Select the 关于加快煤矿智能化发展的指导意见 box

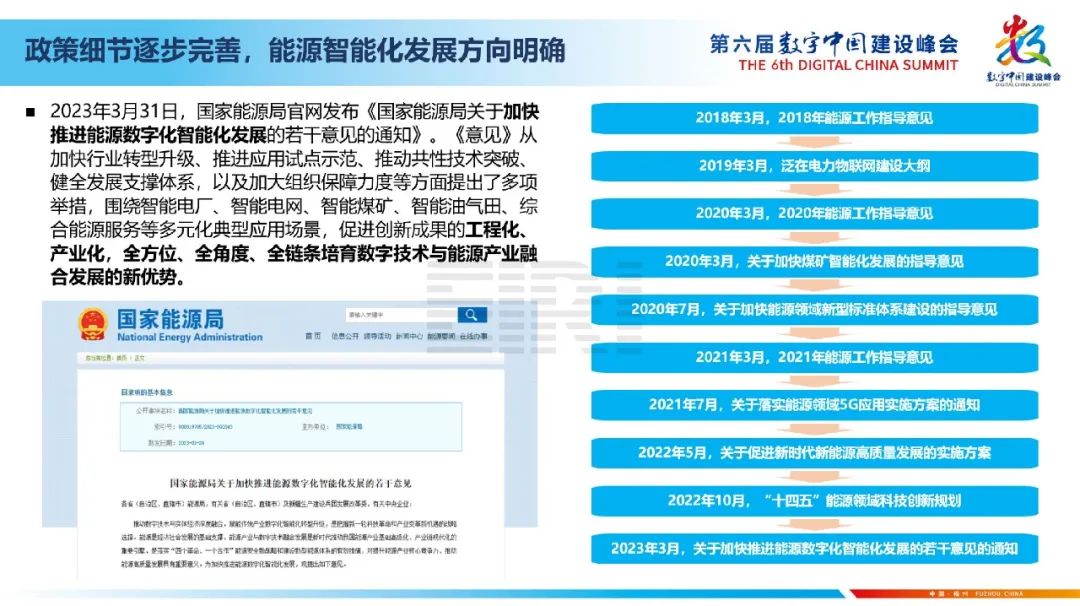[814, 262]
